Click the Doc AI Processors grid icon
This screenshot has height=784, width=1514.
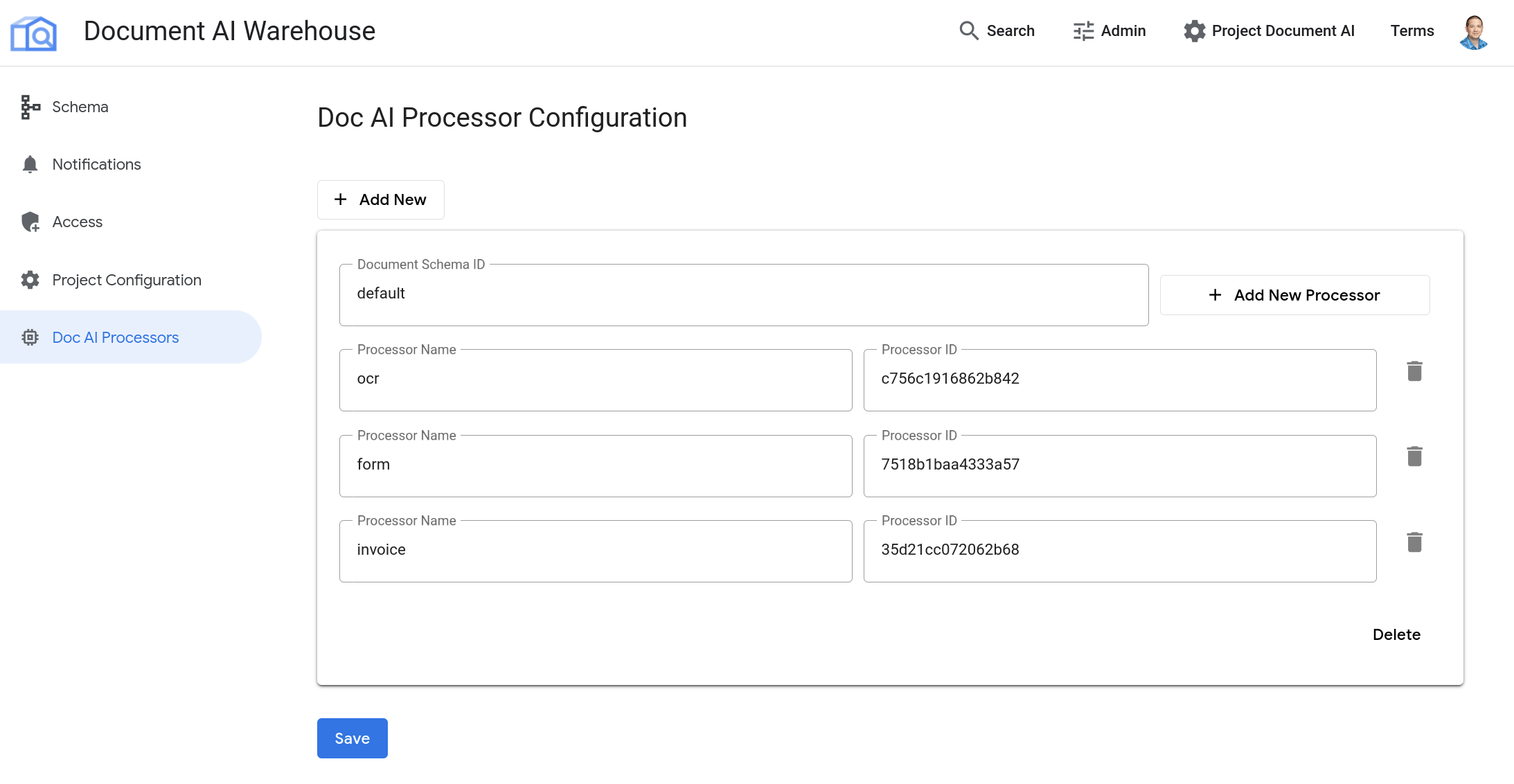tap(29, 337)
